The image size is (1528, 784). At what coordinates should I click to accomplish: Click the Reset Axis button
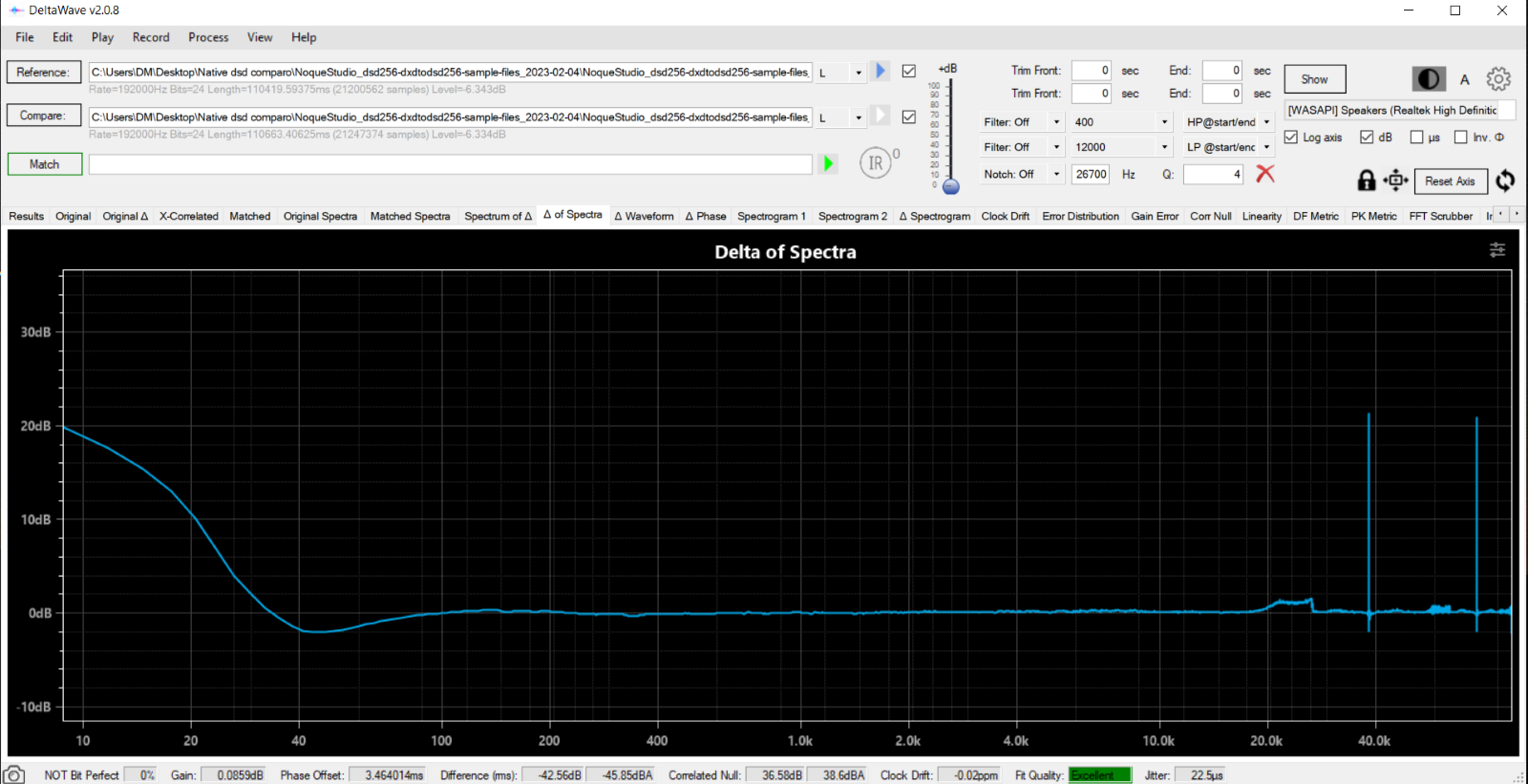tap(1450, 180)
